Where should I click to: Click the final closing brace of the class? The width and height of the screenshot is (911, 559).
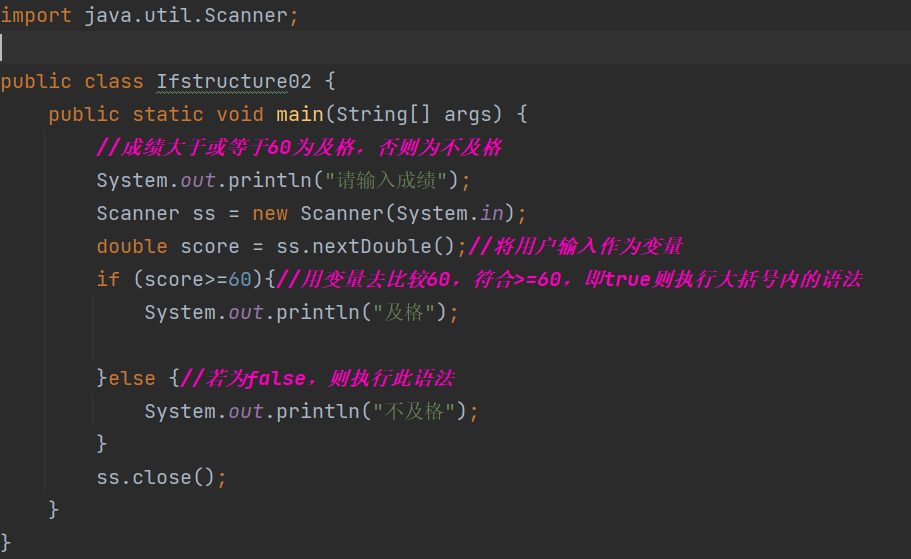click(6, 543)
